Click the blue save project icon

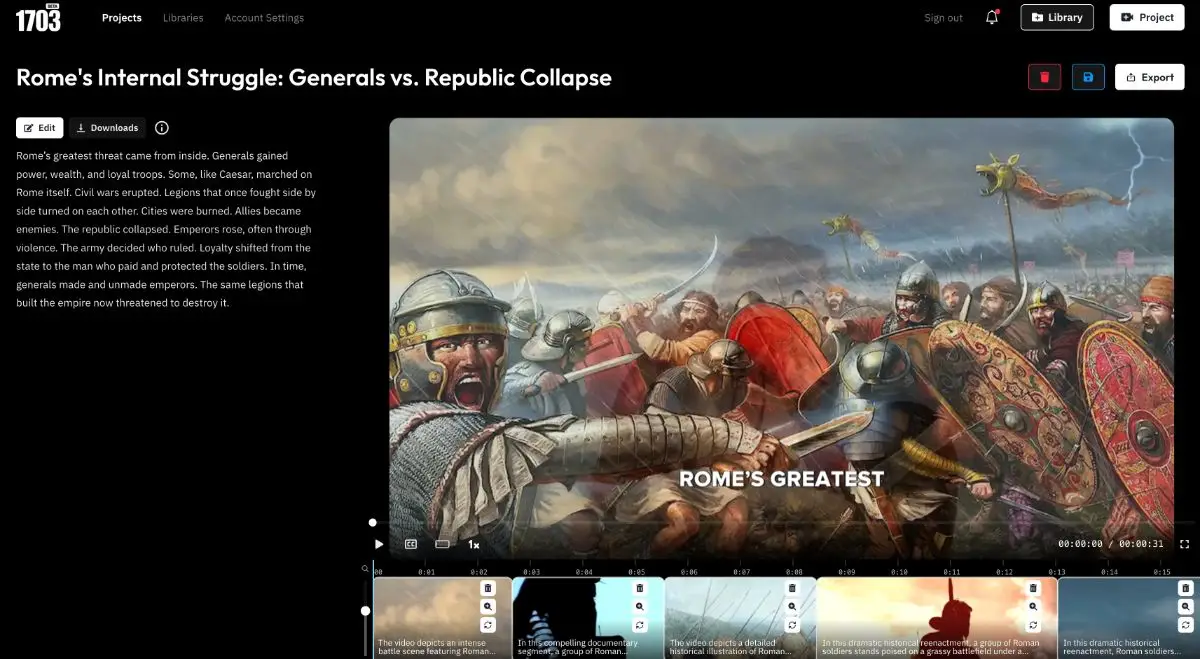point(1088,77)
